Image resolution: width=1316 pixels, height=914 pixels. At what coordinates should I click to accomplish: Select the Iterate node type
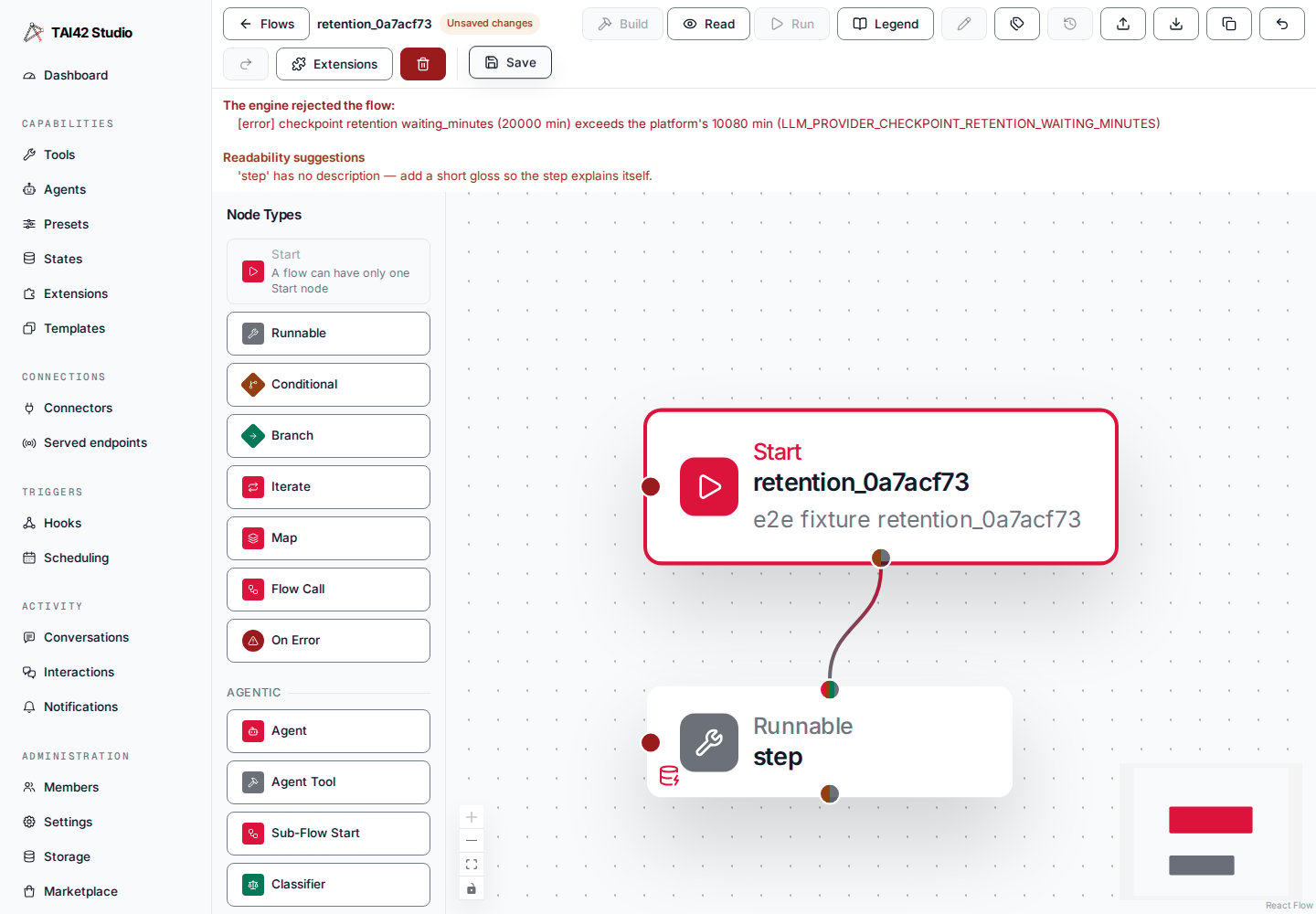pyautogui.click(x=328, y=487)
